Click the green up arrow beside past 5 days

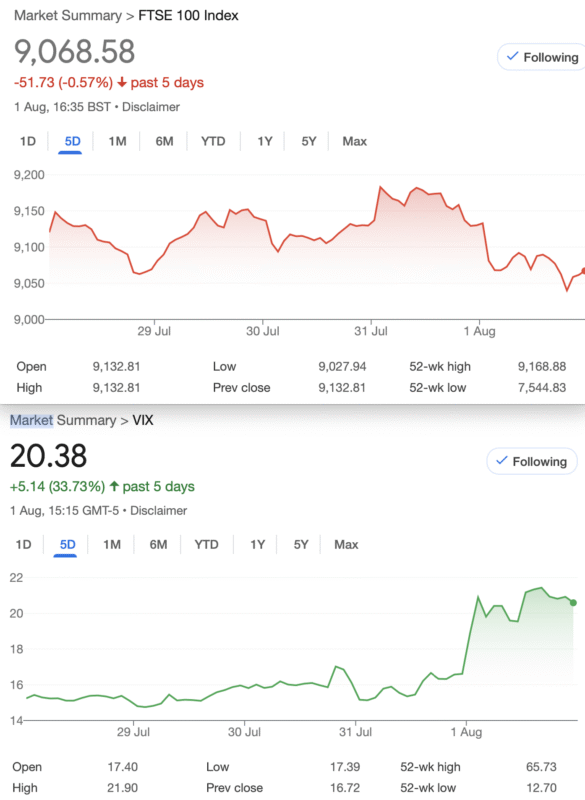click(114, 486)
